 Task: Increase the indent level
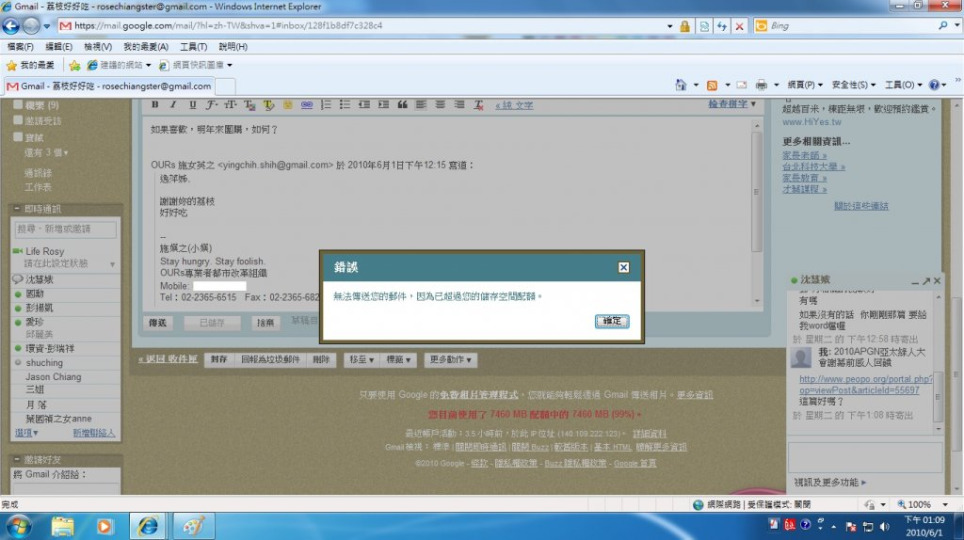[383, 105]
